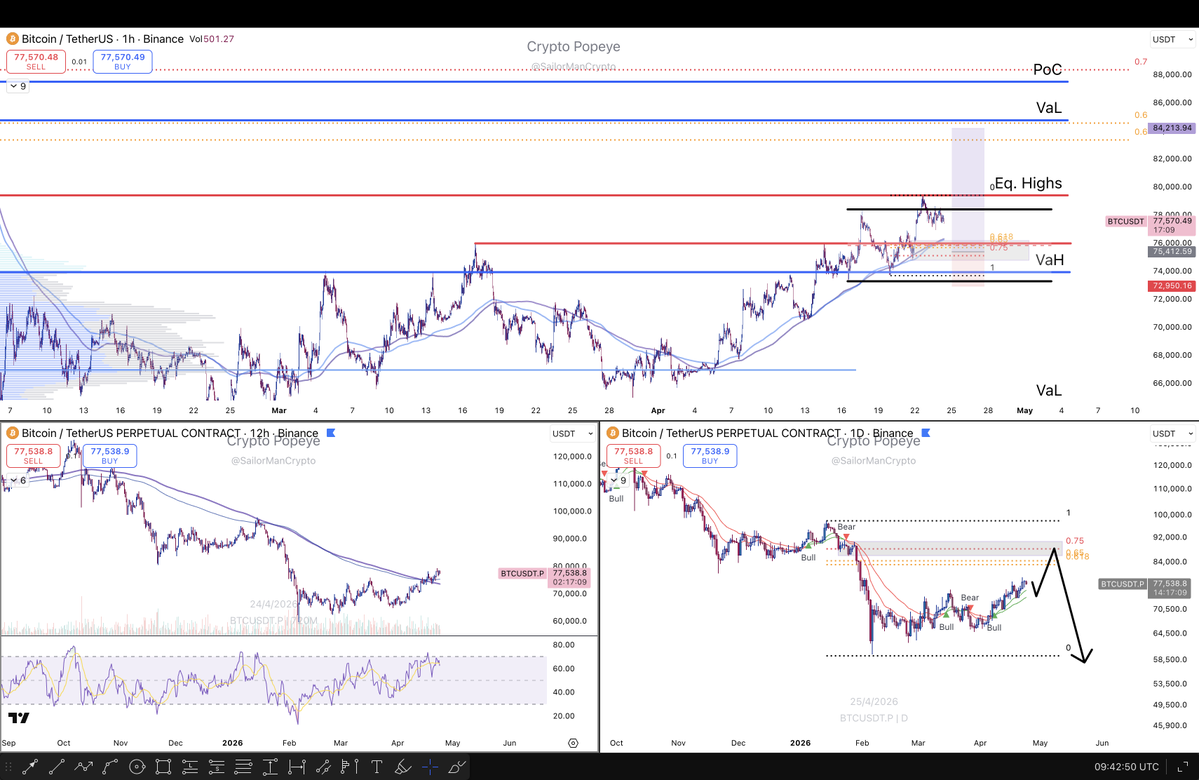Click the BTCUSDT price tag on 1h chart

[1126, 222]
